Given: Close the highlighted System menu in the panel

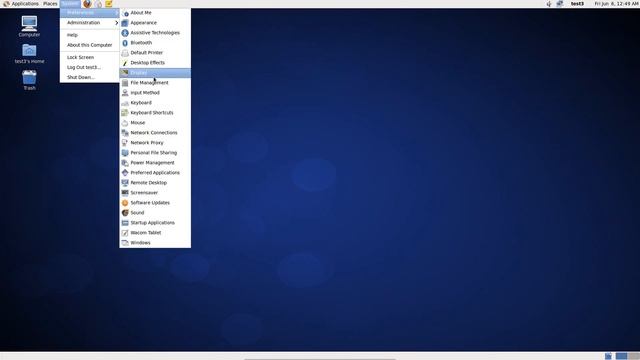Looking at the screenshot, I should tap(70, 4).
